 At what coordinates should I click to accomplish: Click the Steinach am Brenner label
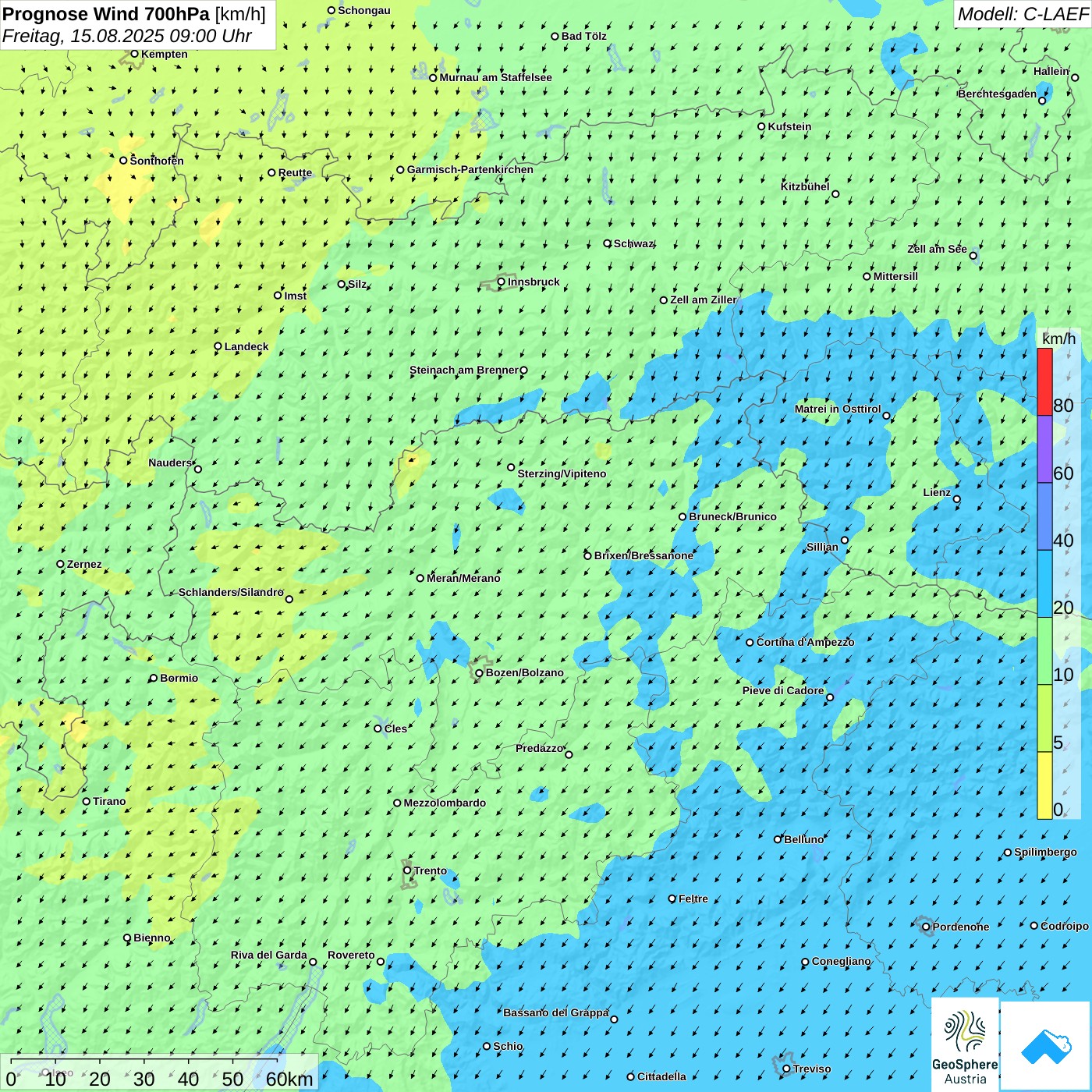click(x=463, y=370)
